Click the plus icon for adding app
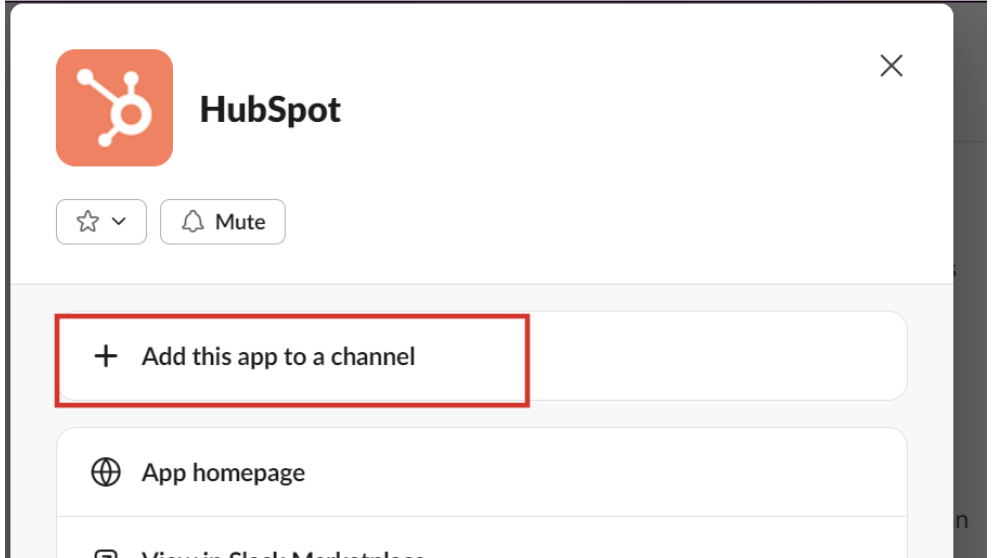Viewport: 994px width, 558px height. click(105, 357)
